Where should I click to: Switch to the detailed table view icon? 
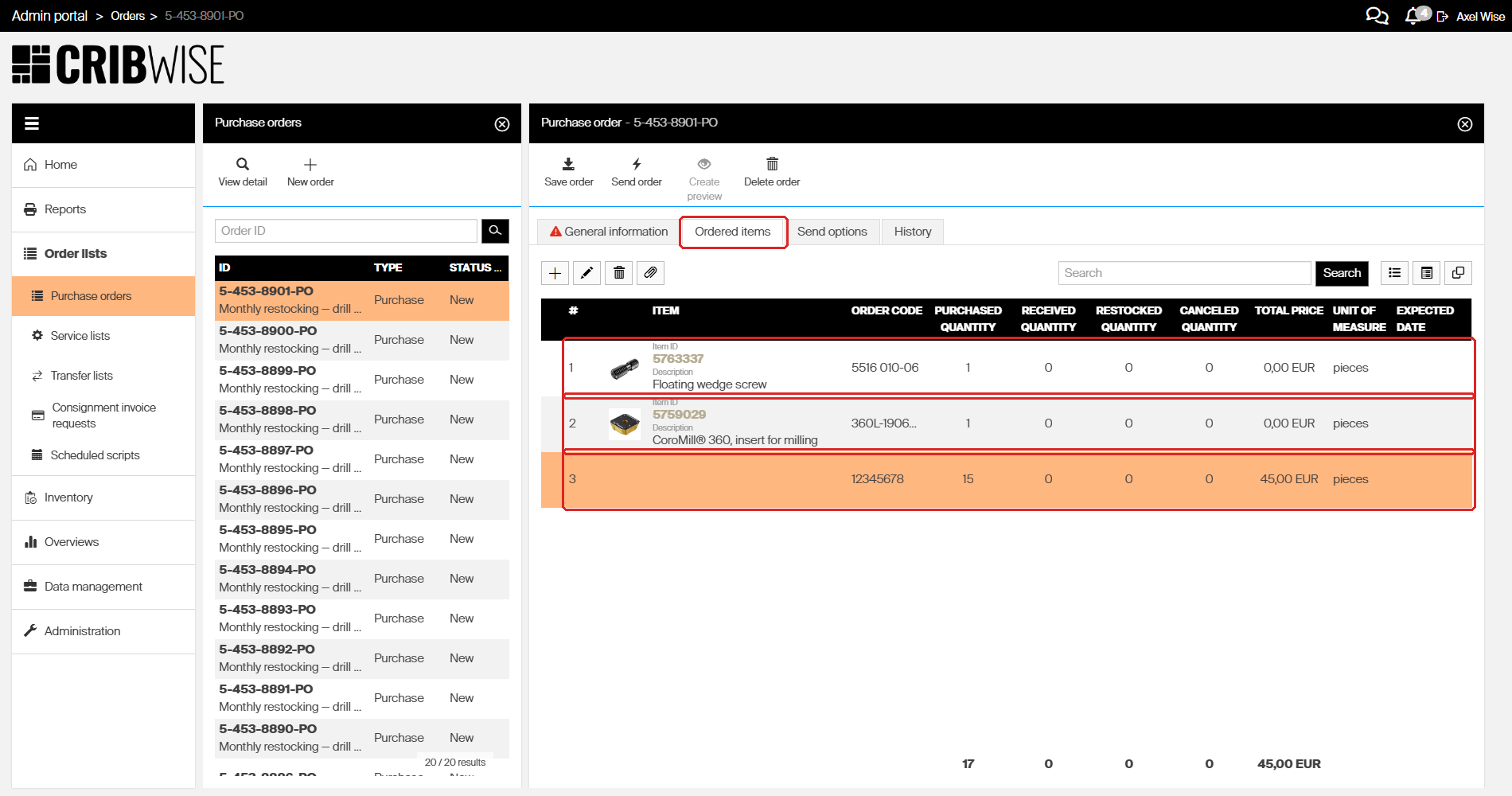pos(1427,273)
